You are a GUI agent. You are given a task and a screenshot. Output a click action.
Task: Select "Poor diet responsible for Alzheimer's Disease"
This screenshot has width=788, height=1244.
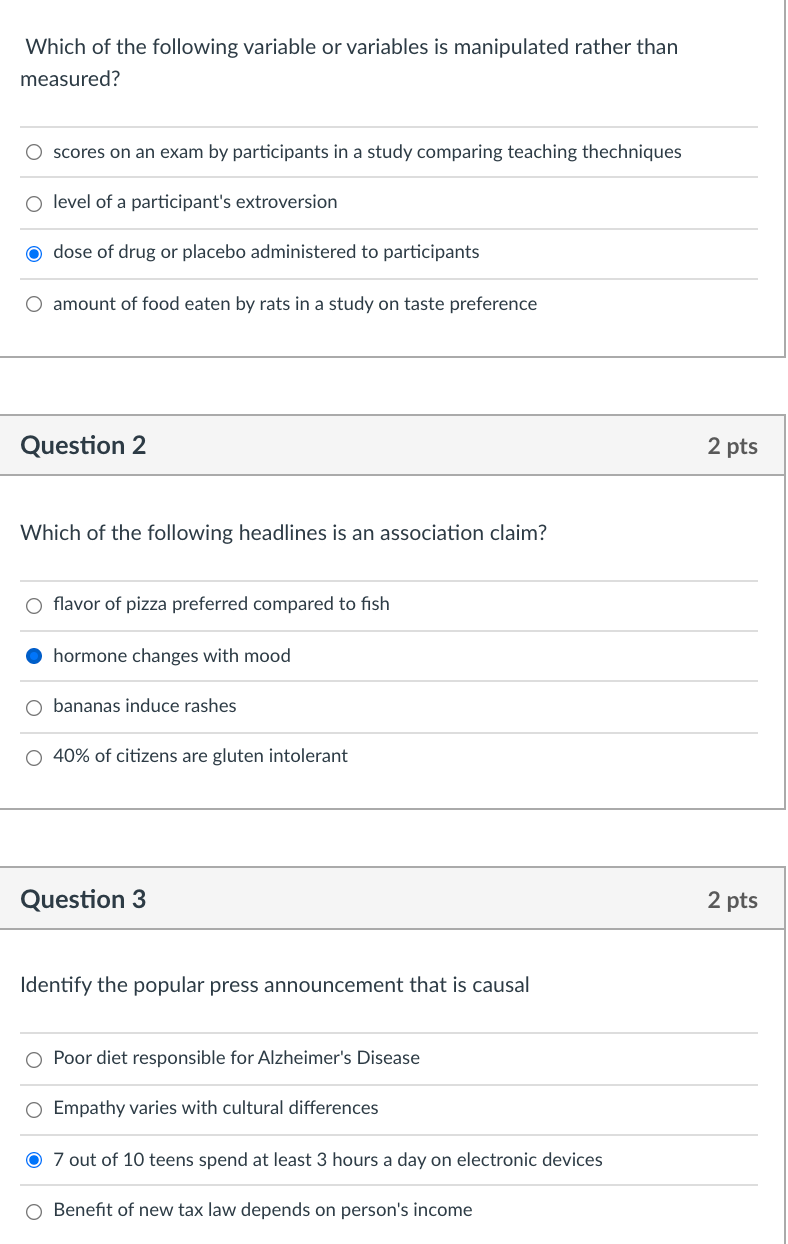(x=33, y=1059)
